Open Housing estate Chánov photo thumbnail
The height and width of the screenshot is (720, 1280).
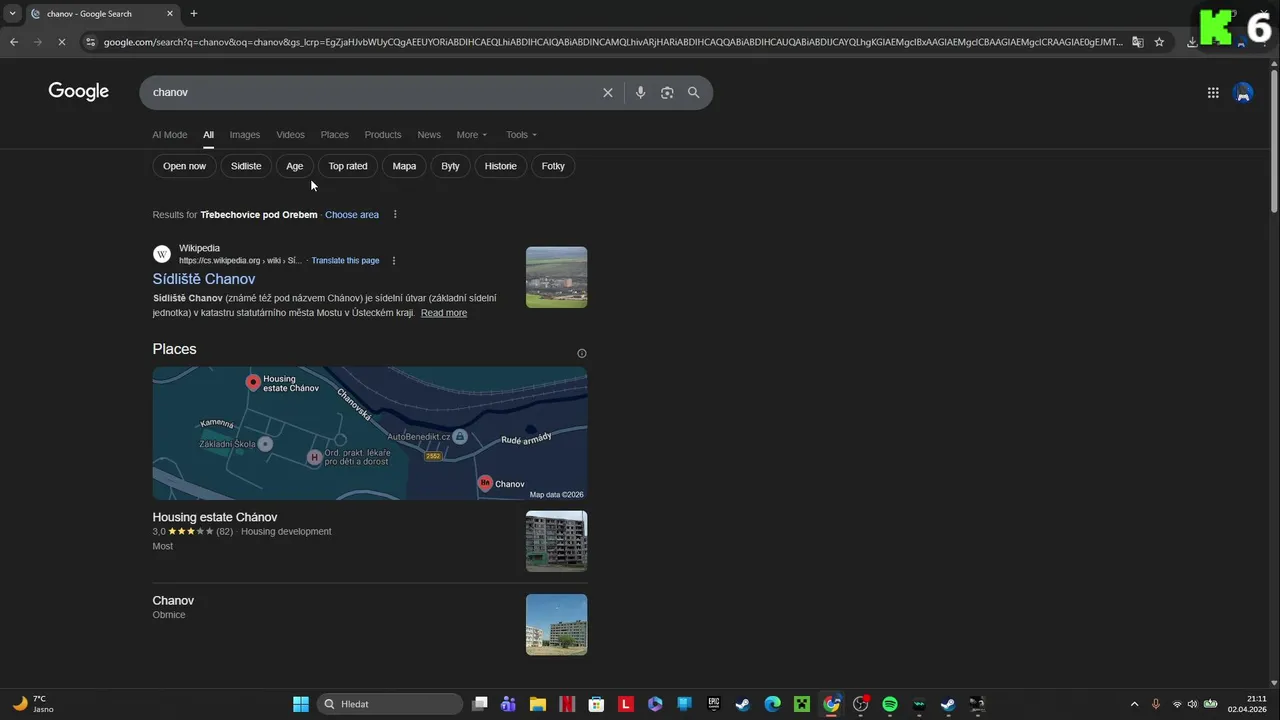[x=556, y=541]
